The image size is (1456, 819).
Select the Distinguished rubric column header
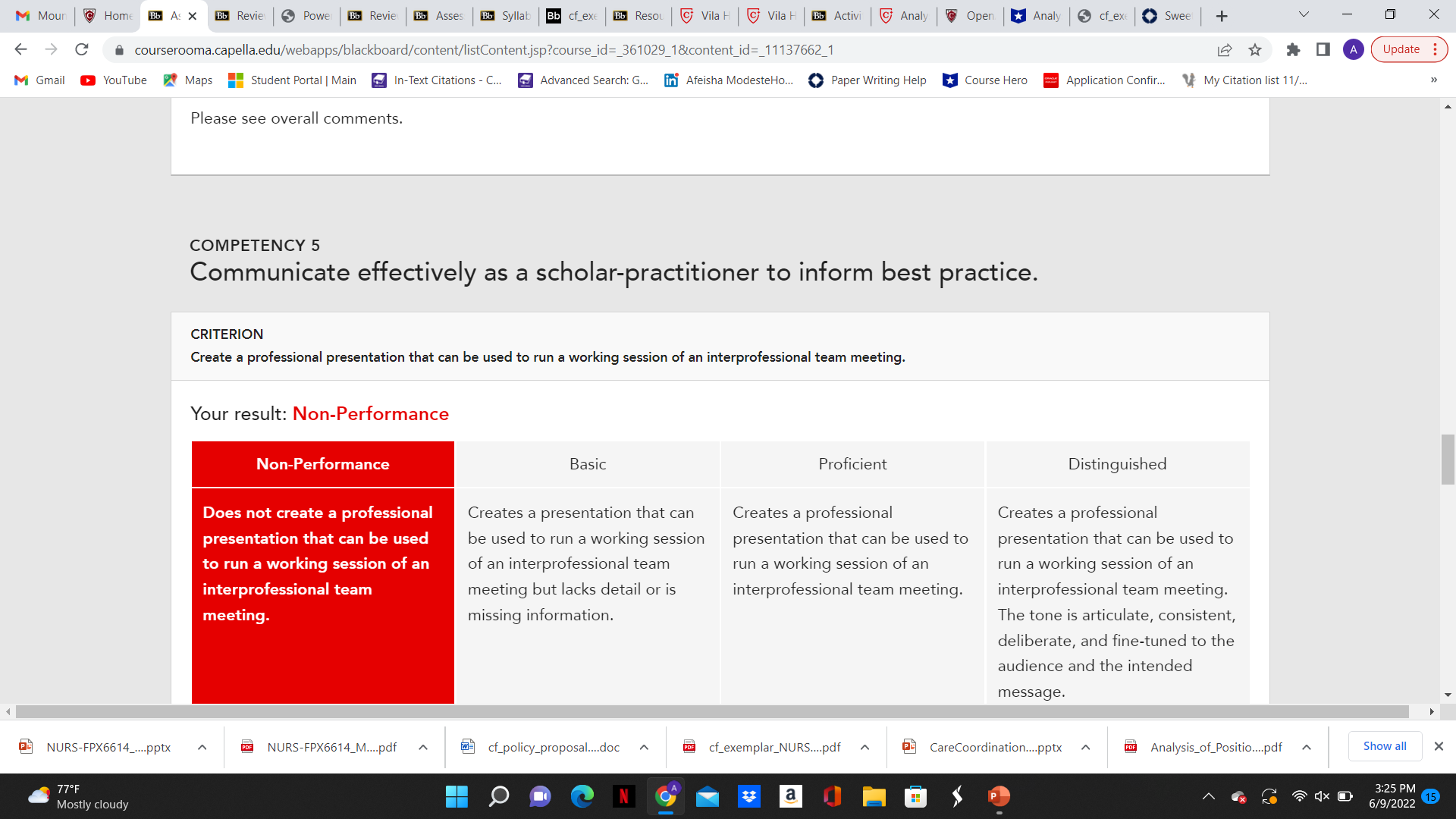point(1117,464)
